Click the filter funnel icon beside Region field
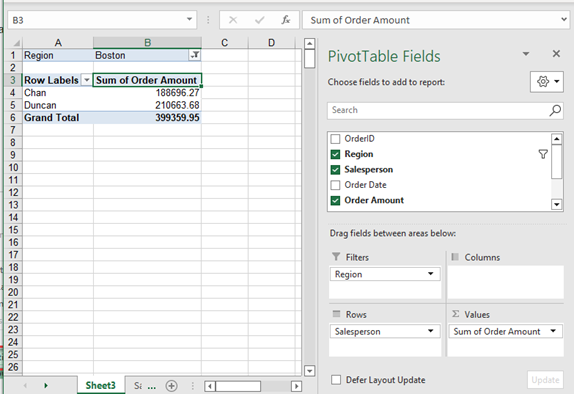 543,154
